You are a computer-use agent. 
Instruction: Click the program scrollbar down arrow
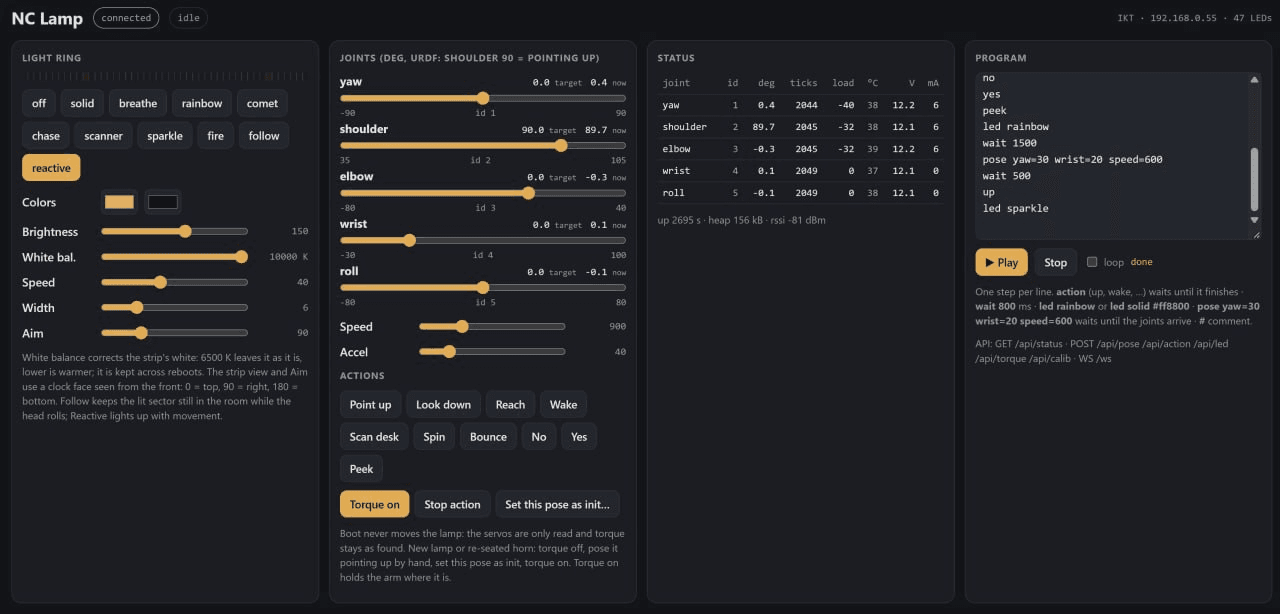point(1255,219)
